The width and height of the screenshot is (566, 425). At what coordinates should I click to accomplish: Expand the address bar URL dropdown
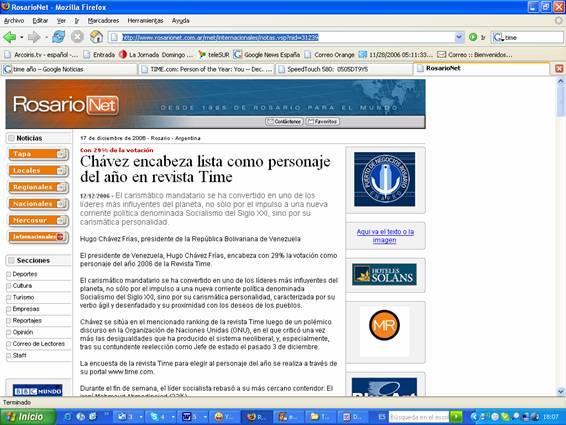tap(459, 37)
